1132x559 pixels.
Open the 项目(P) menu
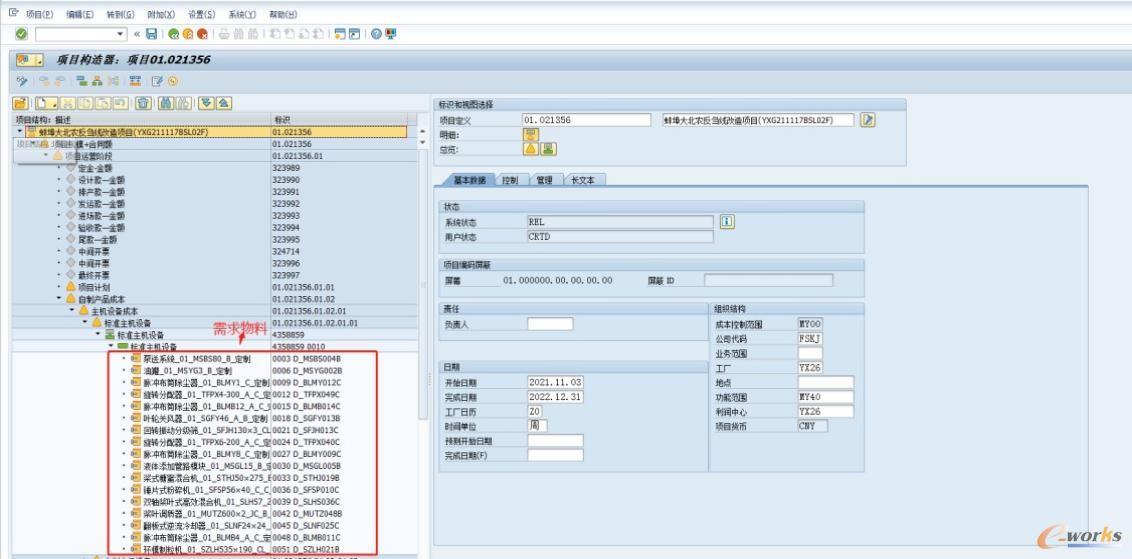click(39, 14)
